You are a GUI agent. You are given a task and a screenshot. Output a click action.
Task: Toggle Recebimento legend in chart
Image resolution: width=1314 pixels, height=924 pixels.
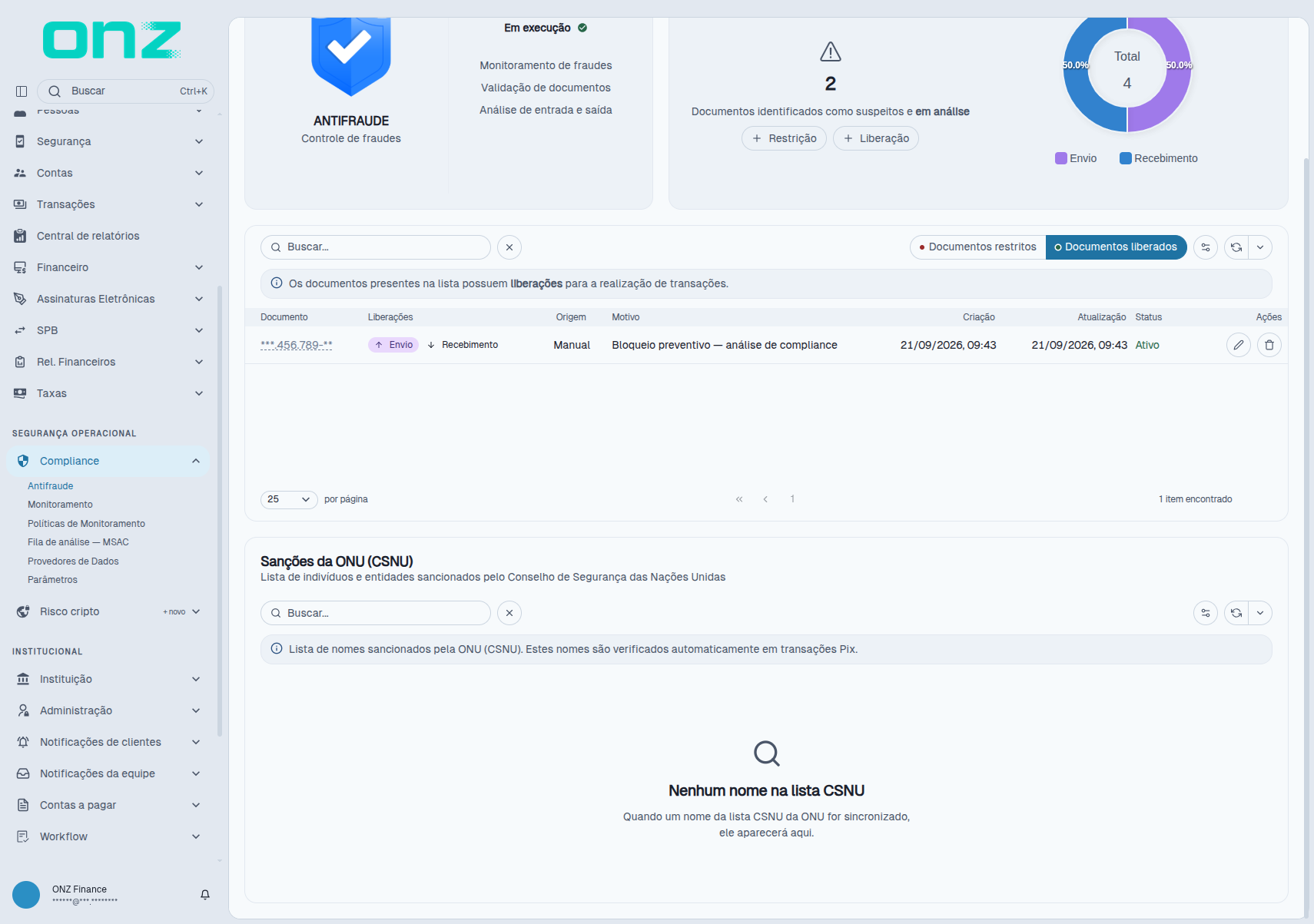click(x=1159, y=158)
